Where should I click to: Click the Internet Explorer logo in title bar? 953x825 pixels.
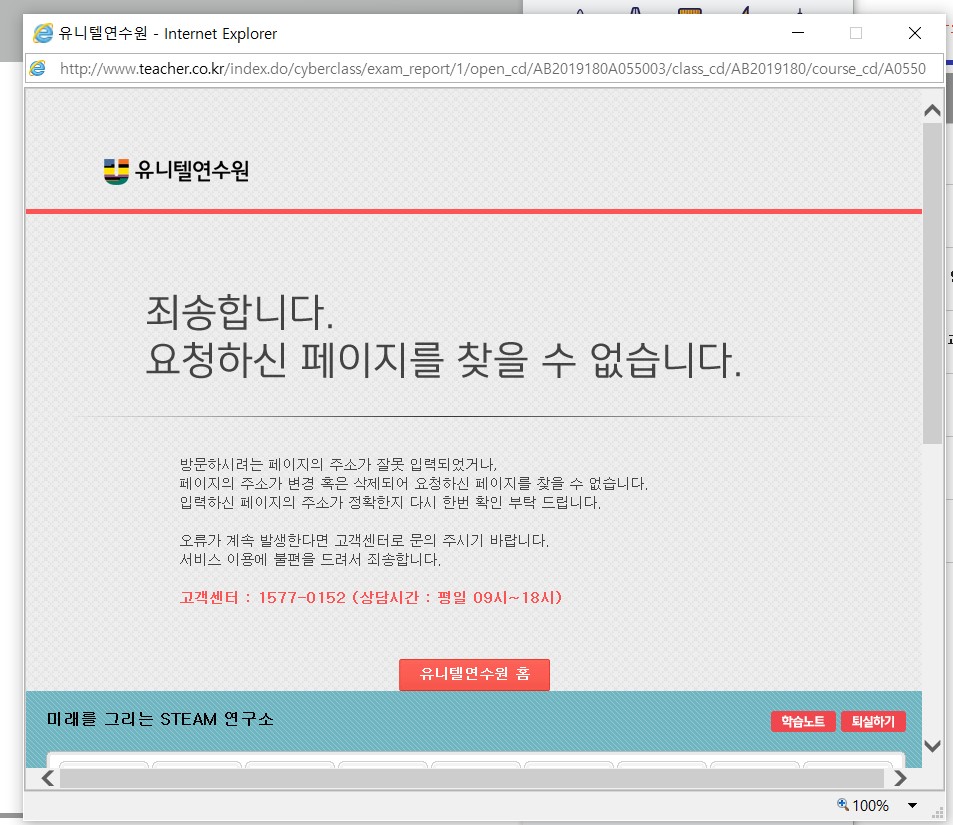point(43,33)
